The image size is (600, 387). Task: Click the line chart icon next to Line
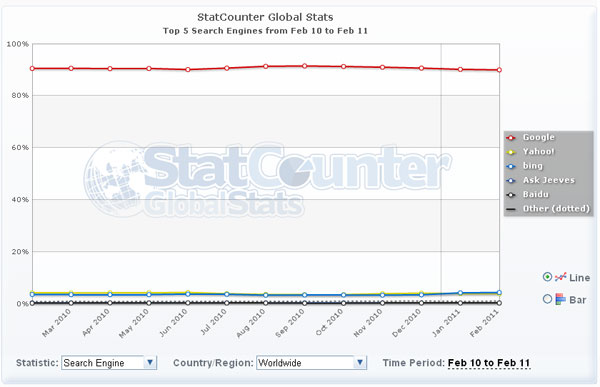click(560, 277)
